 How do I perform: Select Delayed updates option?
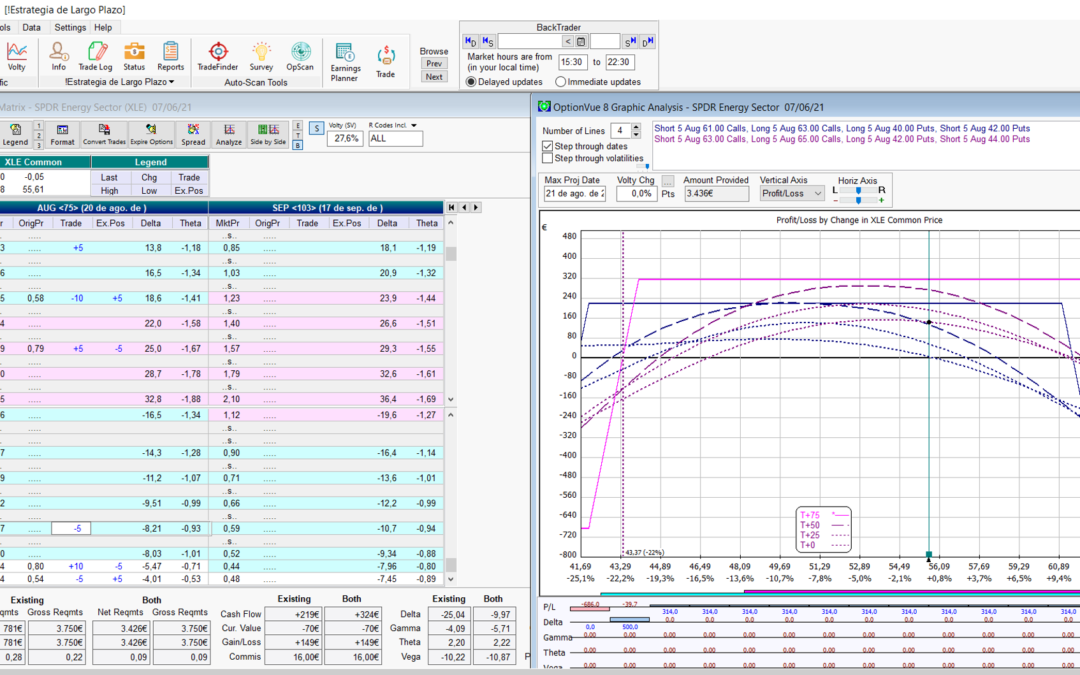click(471, 82)
